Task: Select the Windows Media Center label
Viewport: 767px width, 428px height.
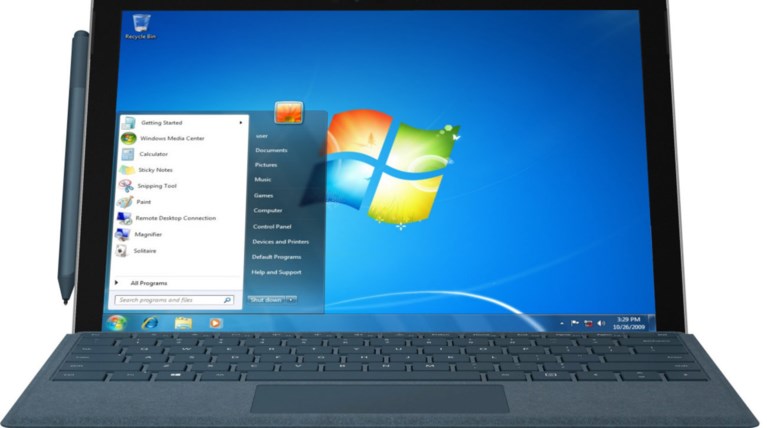Action: tap(172, 138)
